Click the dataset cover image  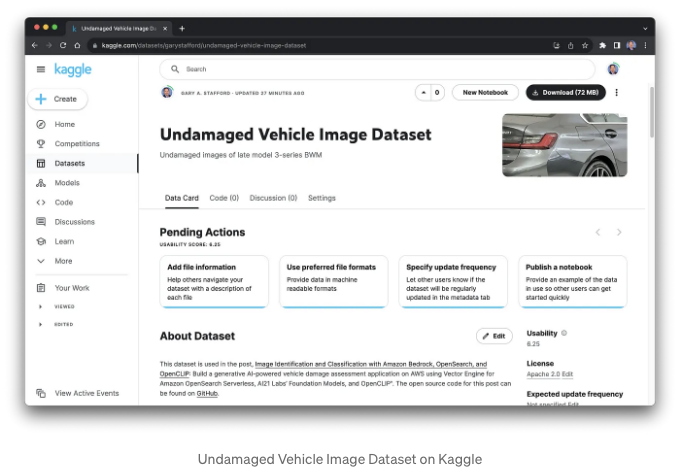tap(565, 145)
